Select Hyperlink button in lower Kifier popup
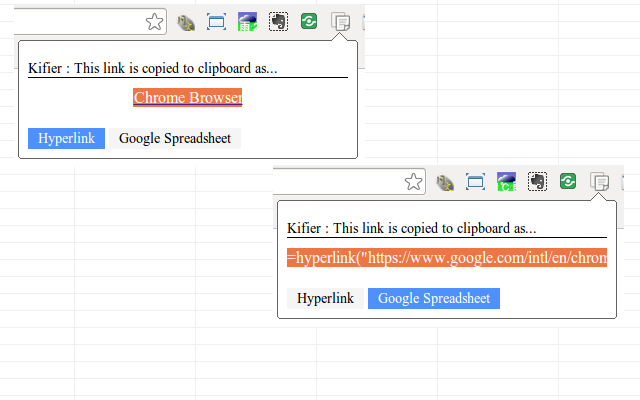Image resolution: width=640 pixels, height=400 pixels. pyautogui.click(x=325, y=298)
